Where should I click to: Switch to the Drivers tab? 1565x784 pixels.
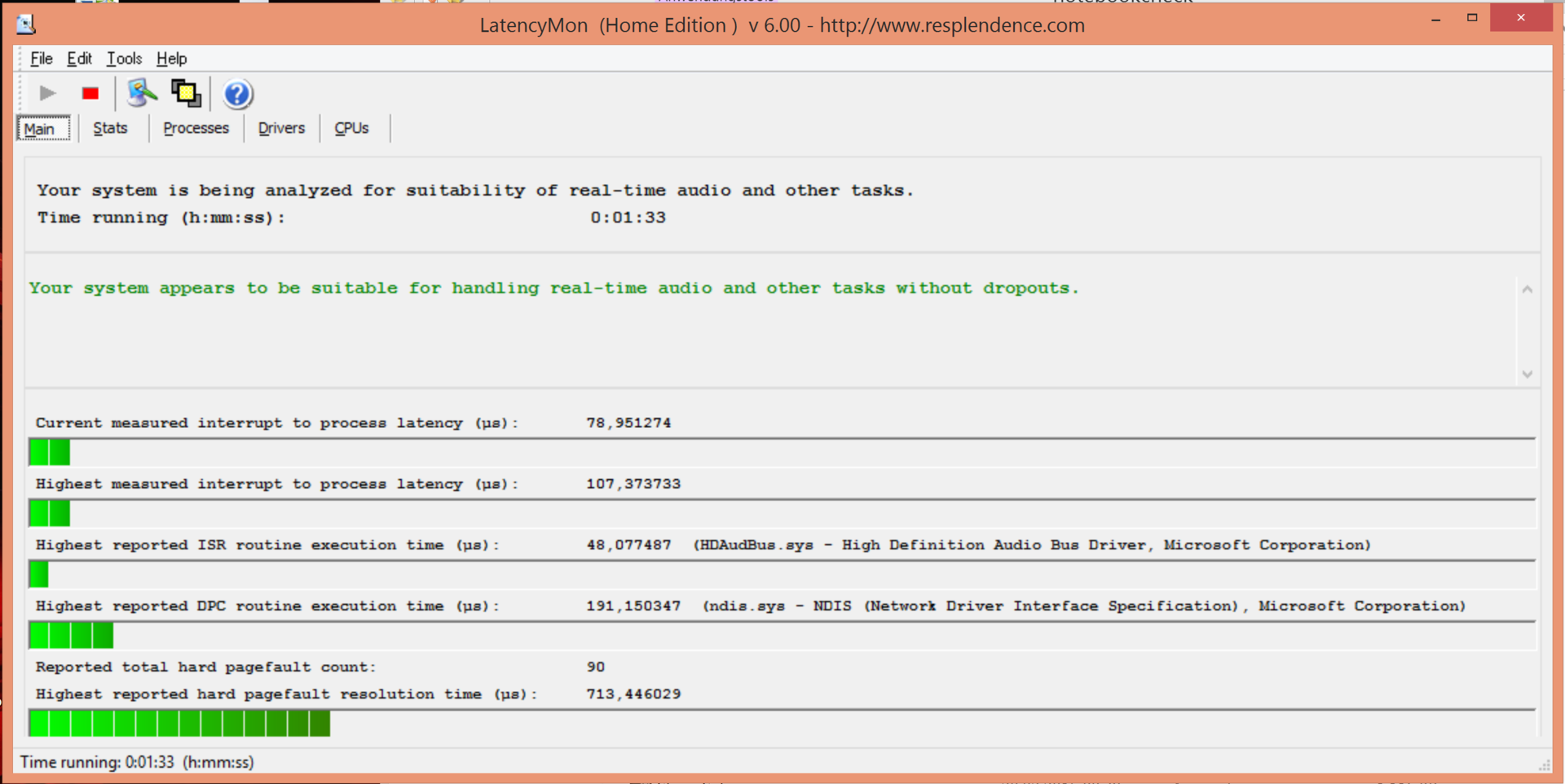pos(281,128)
